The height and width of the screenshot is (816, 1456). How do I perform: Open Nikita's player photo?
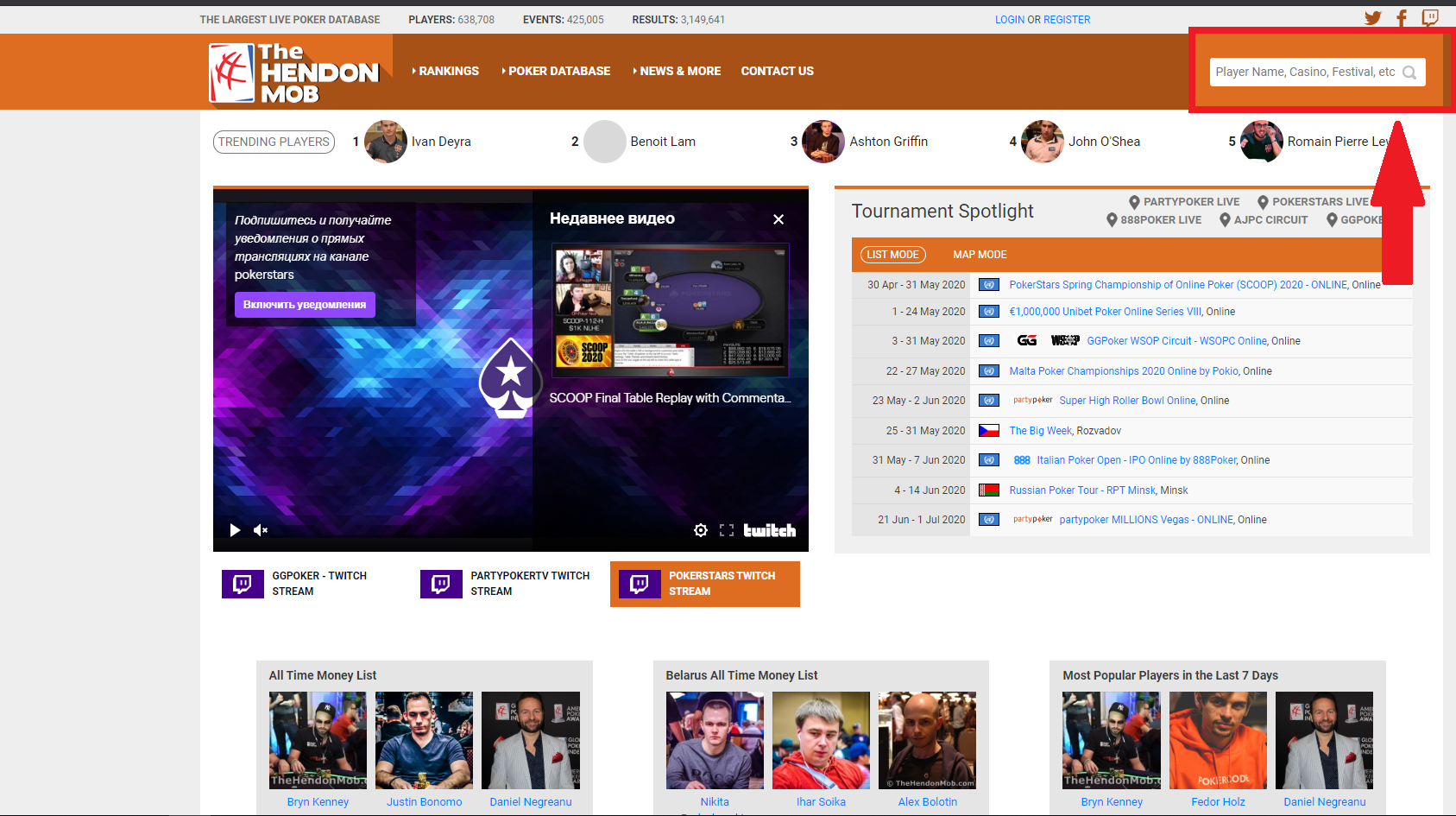[x=715, y=741]
